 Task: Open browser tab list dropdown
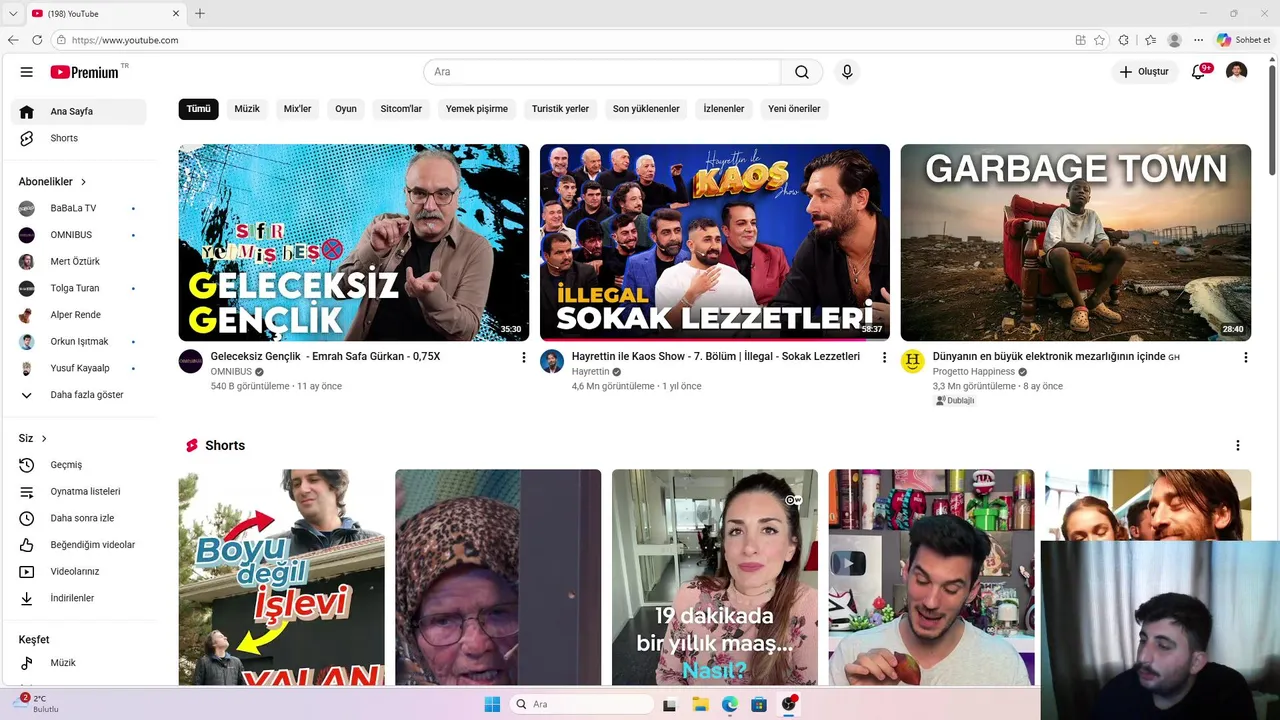(13, 13)
